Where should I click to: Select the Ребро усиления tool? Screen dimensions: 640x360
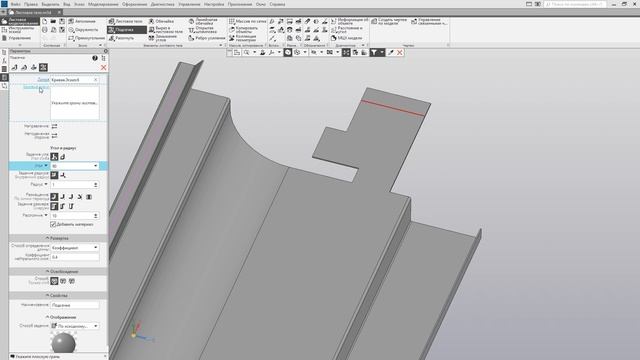coord(207,38)
